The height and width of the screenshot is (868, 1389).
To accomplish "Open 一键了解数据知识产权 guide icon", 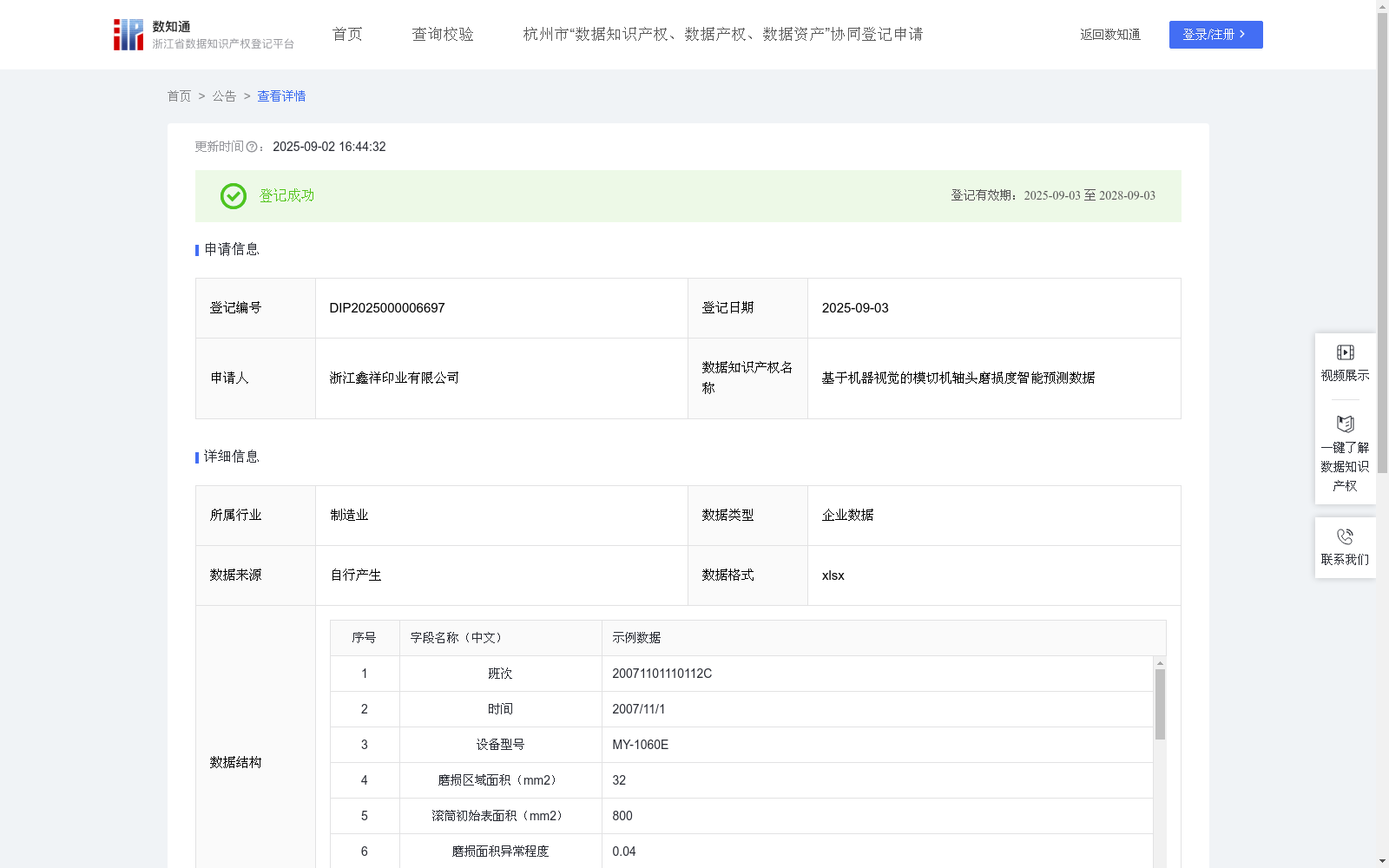I will tap(1345, 424).
